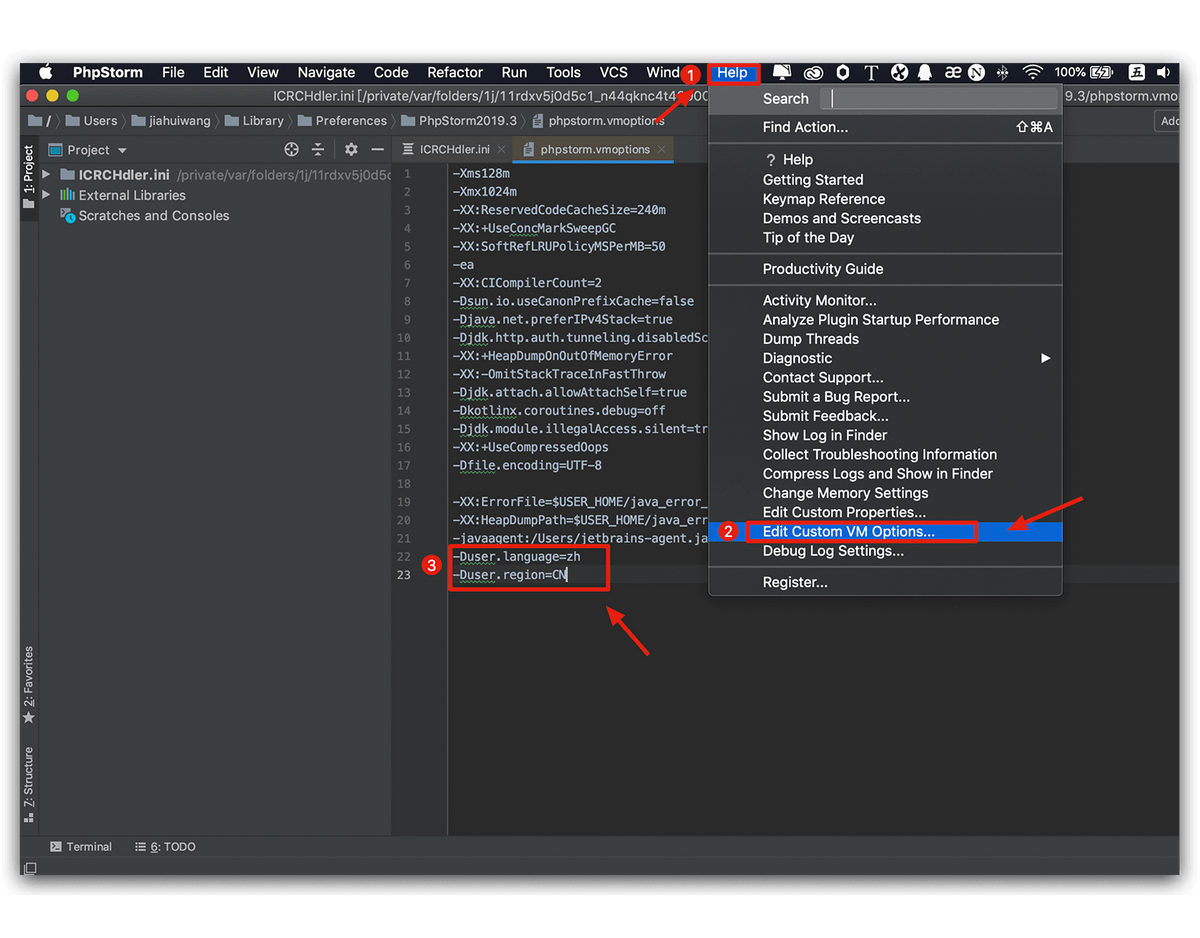1200x938 pixels.
Task: Click the Apple logo in menu bar
Action: click(45, 72)
